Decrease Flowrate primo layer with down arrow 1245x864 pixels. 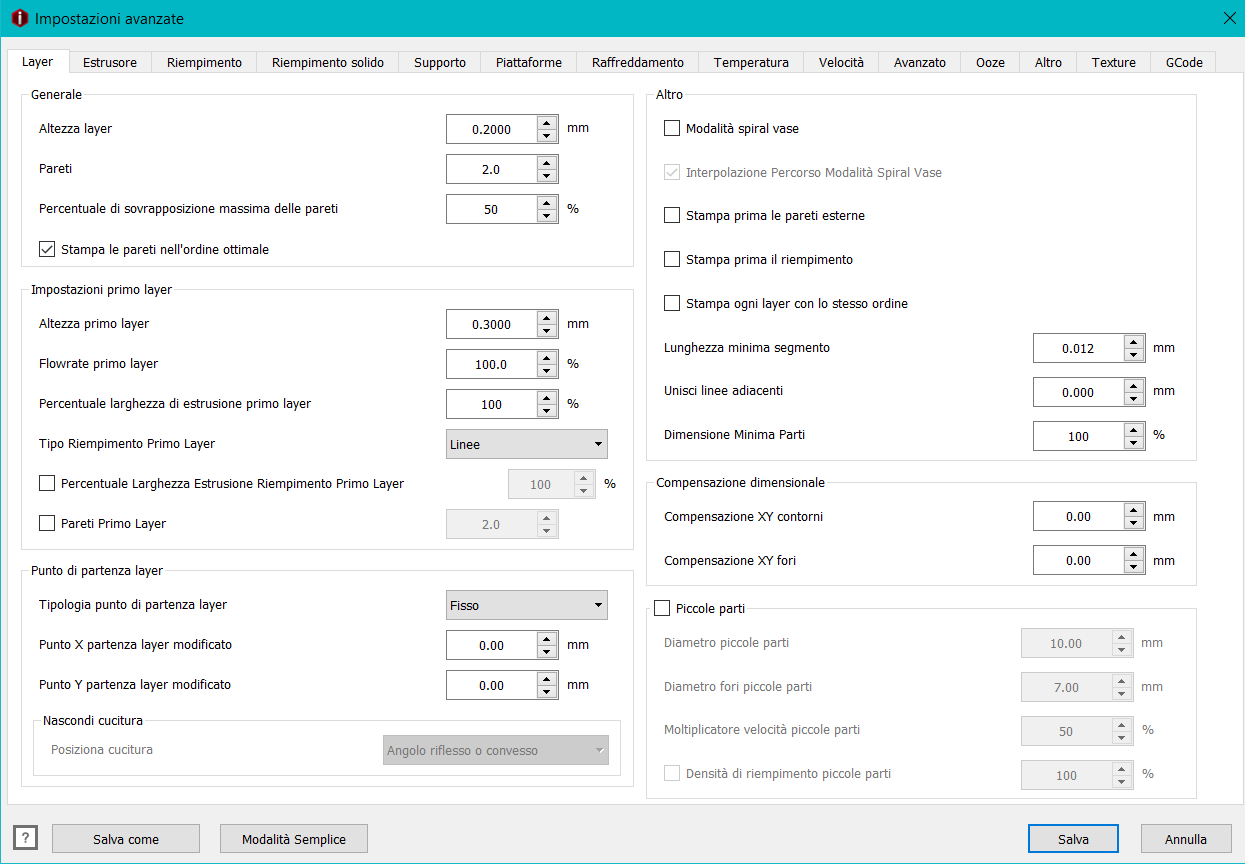click(x=546, y=371)
